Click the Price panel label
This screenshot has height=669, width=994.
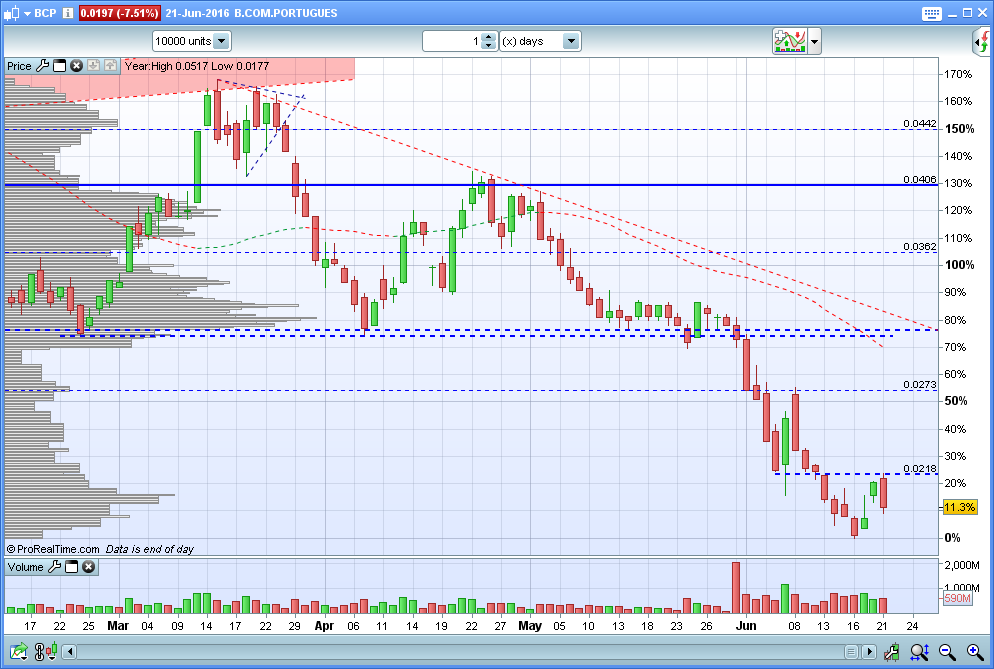(19, 66)
